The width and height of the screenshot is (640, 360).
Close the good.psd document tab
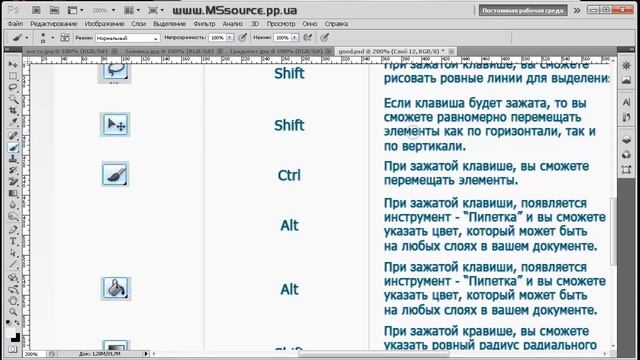tap(451, 51)
